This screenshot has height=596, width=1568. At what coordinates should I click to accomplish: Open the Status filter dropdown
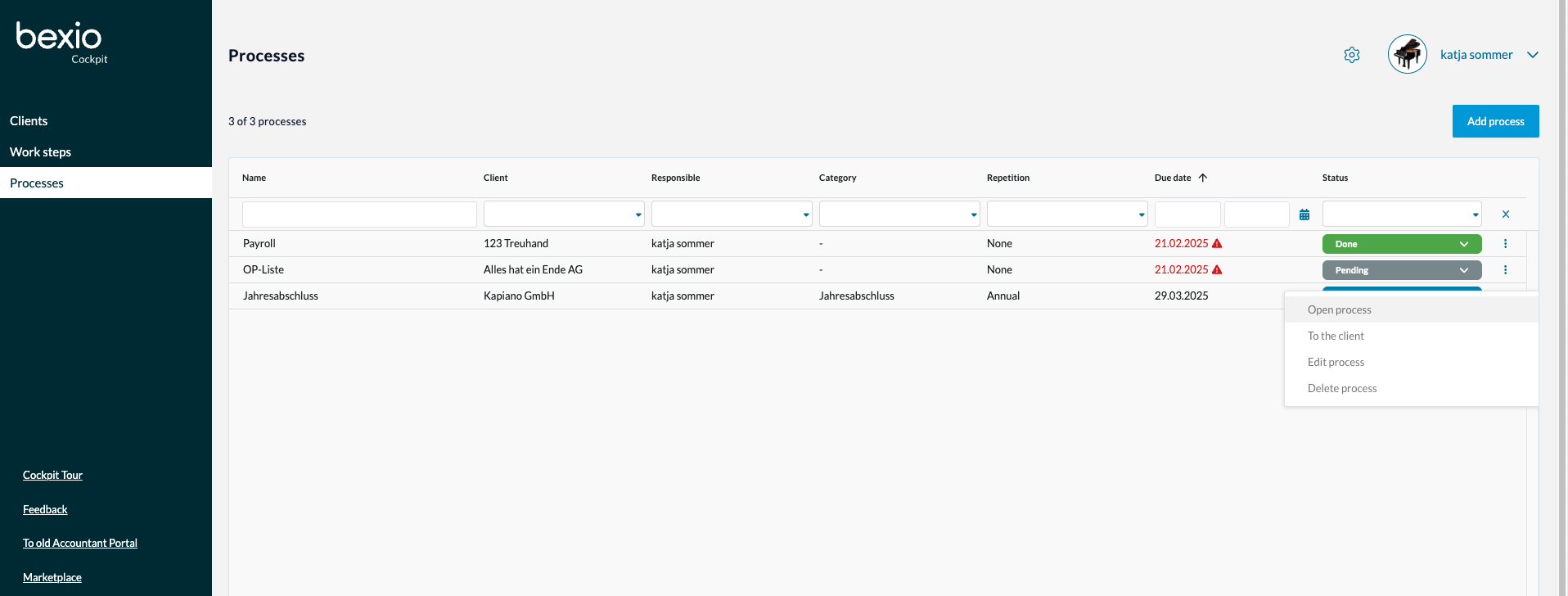point(1401,214)
